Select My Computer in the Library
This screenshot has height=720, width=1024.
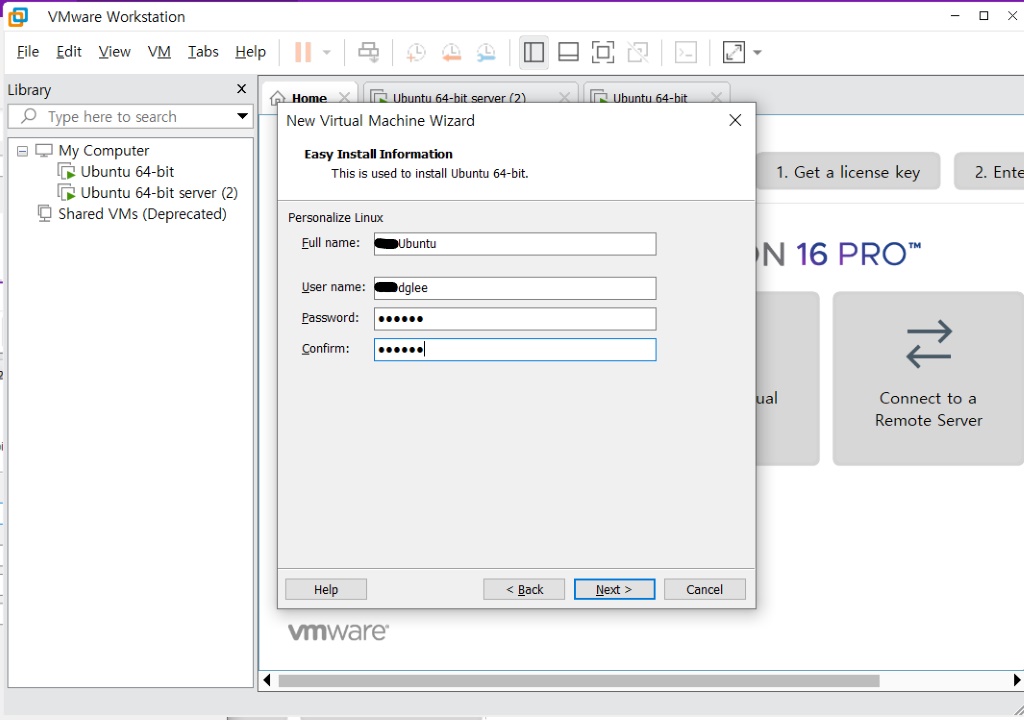(103, 151)
